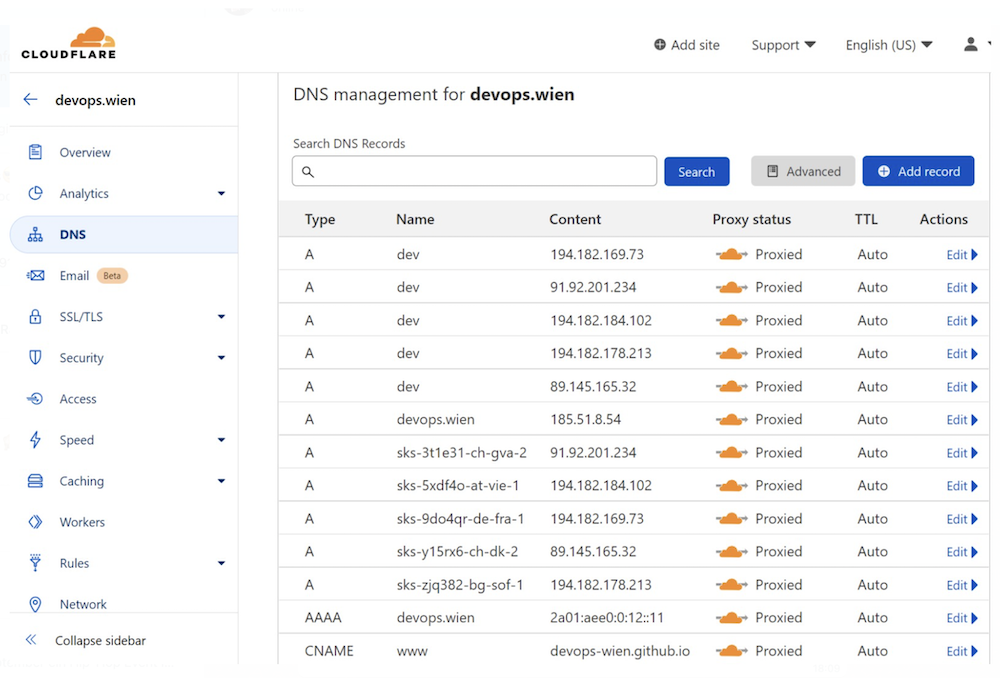Image resolution: width=1000 pixels, height=678 pixels.
Task: Expand the Rules submenu arrow
Action: [221, 563]
